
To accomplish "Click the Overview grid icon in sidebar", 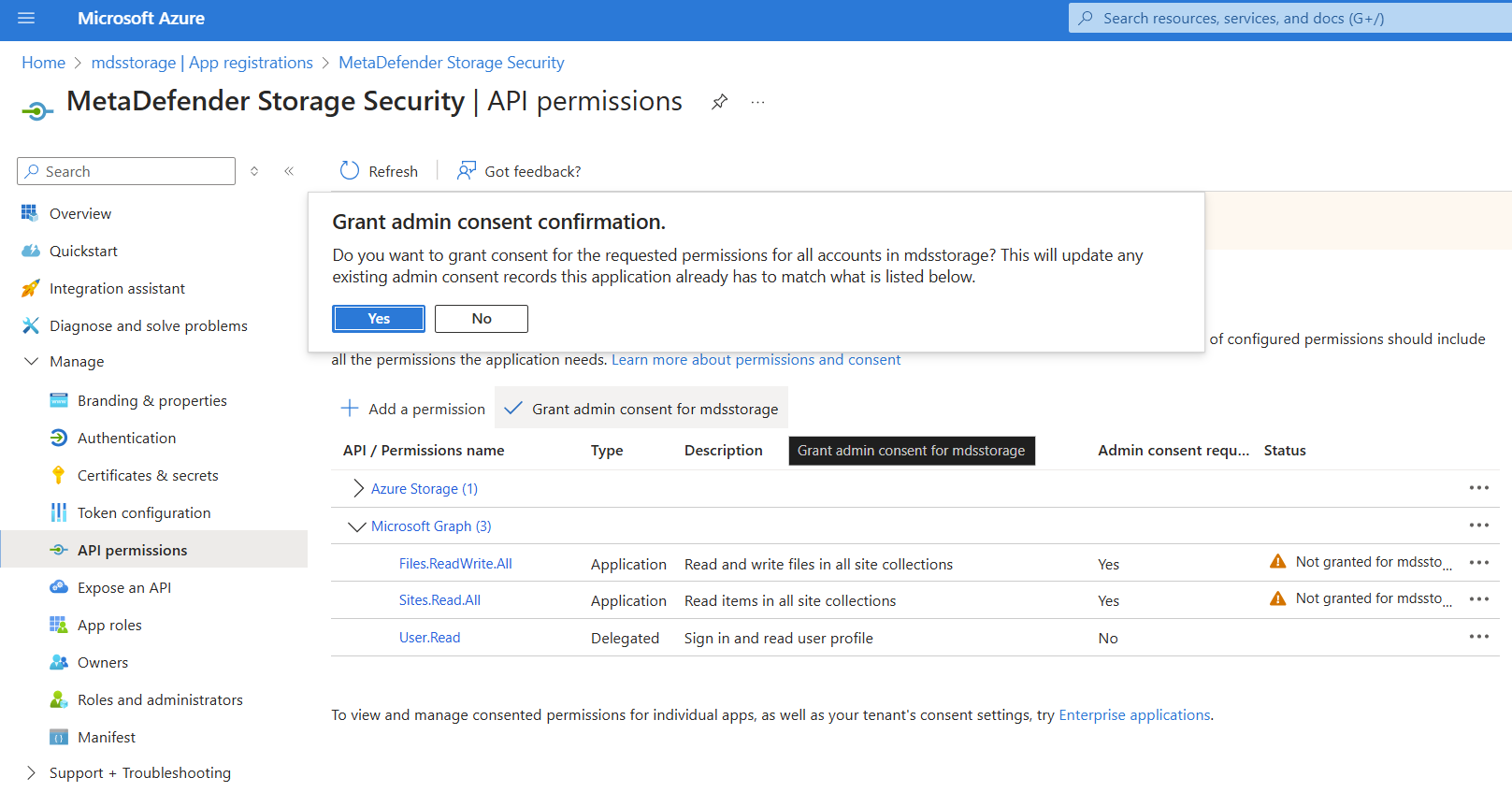I will 30,213.
